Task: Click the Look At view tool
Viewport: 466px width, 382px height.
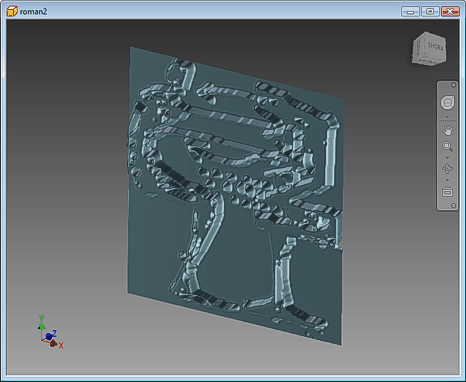Action: pyautogui.click(x=447, y=192)
